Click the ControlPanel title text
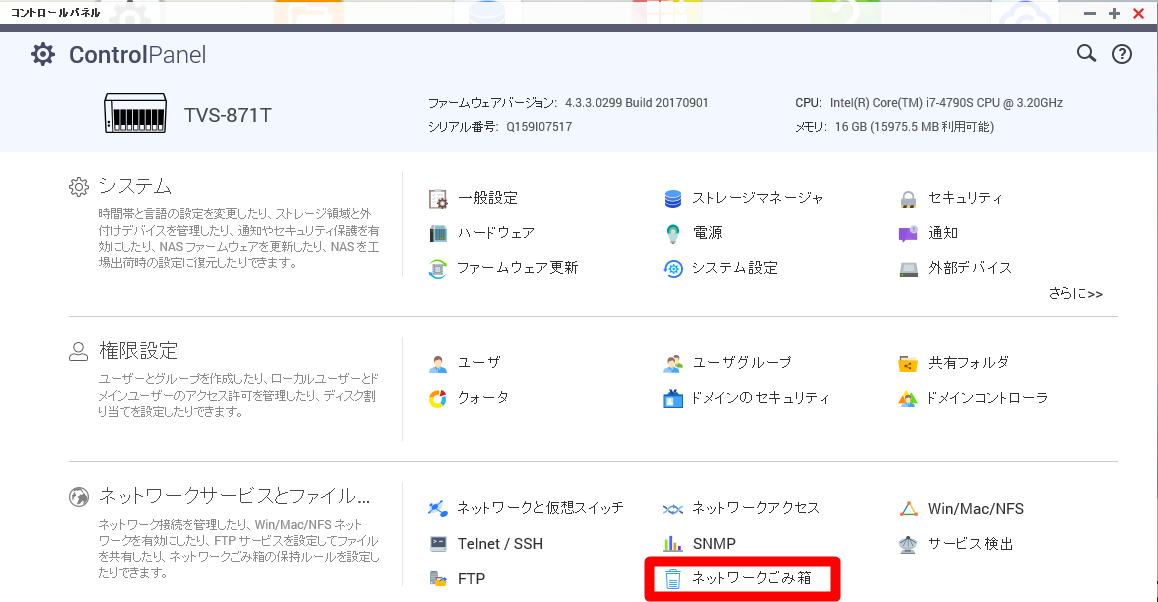1158x602 pixels. pos(137,55)
